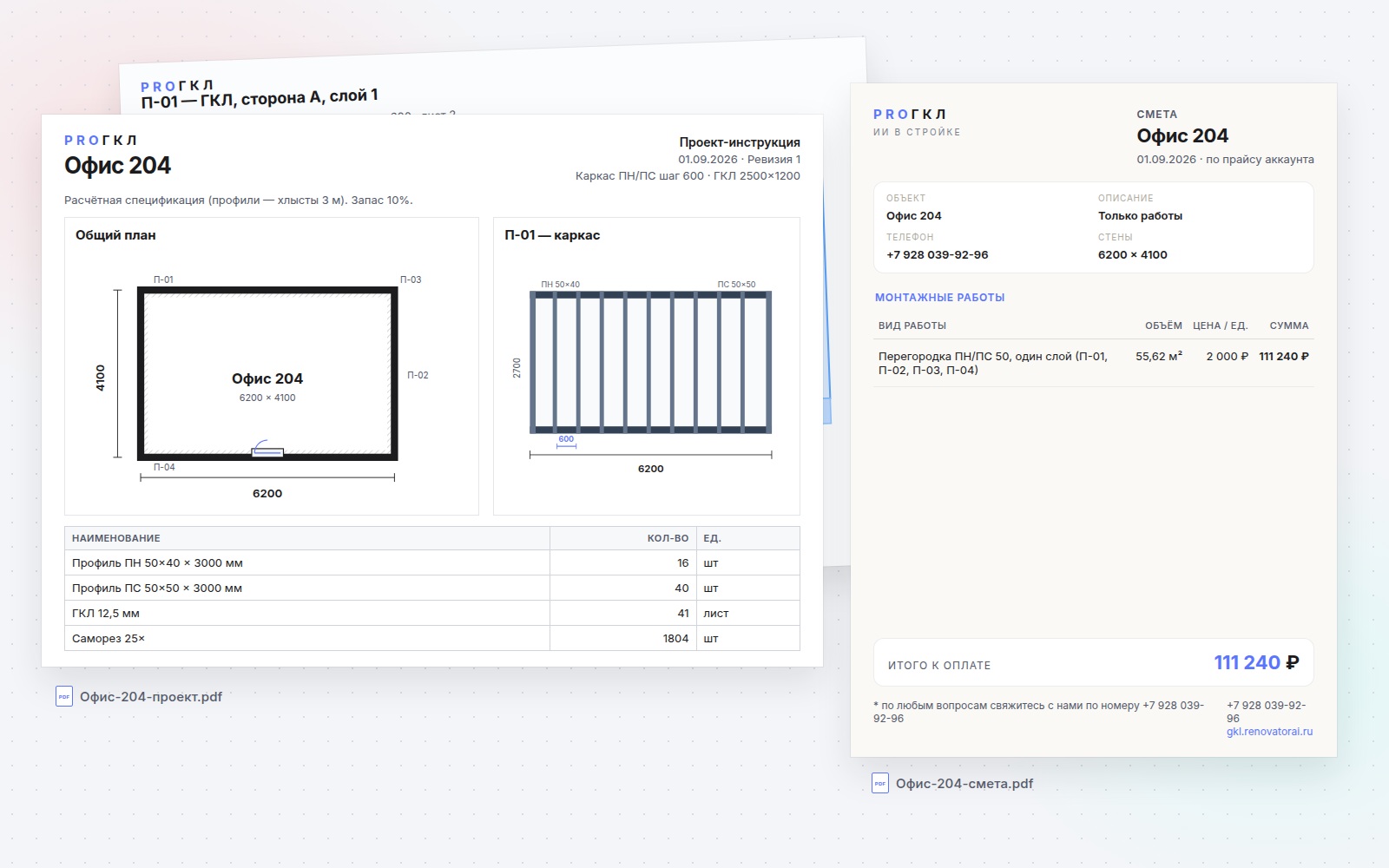This screenshot has width=1389, height=868.
Task: Open the gkl.renovatorai.ru link
Action: point(1269,732)
